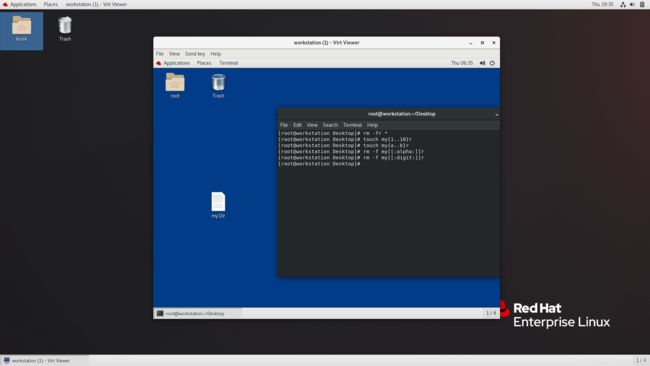
Task: Click the terminal line with rm -f my[[:digit:]]r
Action: point(351,158)
